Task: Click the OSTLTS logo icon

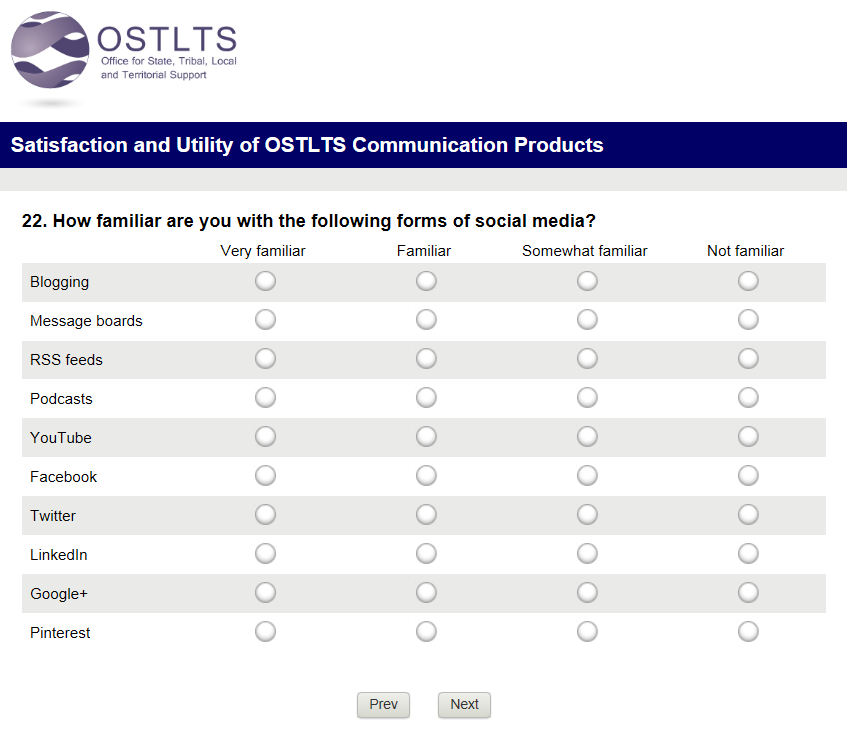Action: (50, 52)
